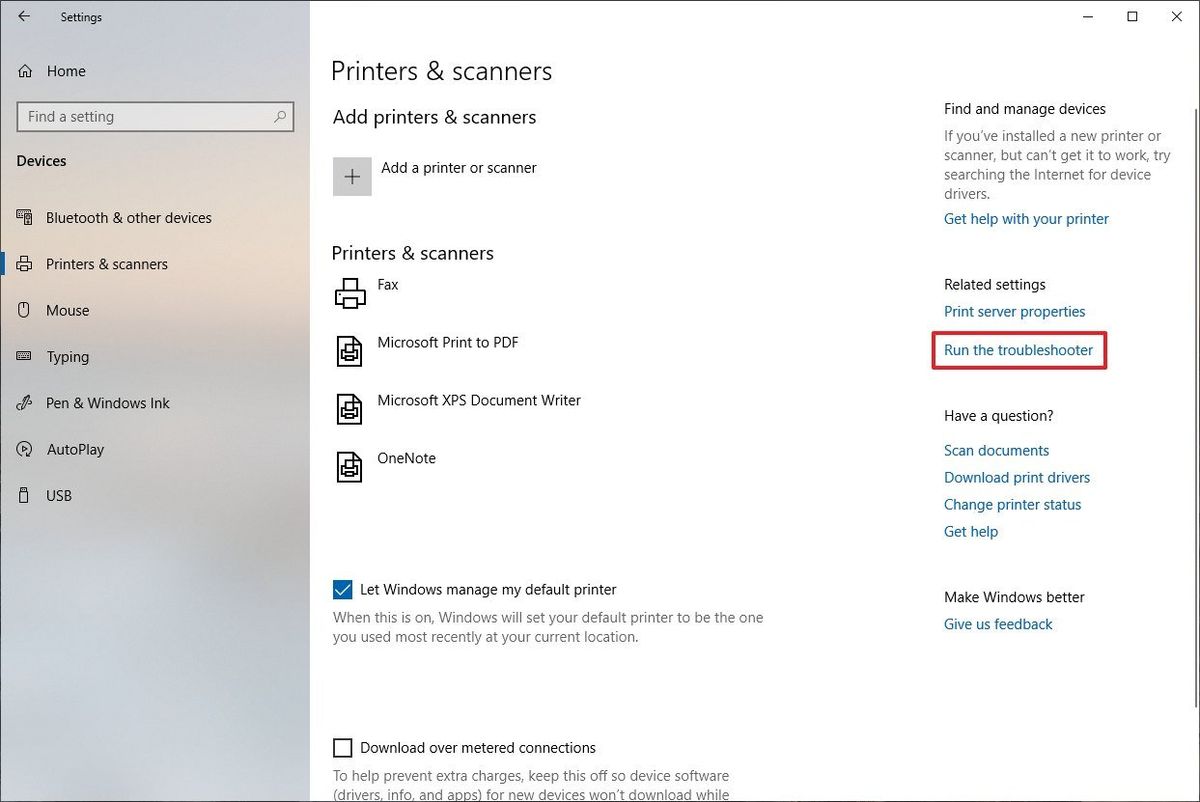Uncheck Let Windows manage my default printer
Screen dimensions: 1200x802
(x=343, y=589)
